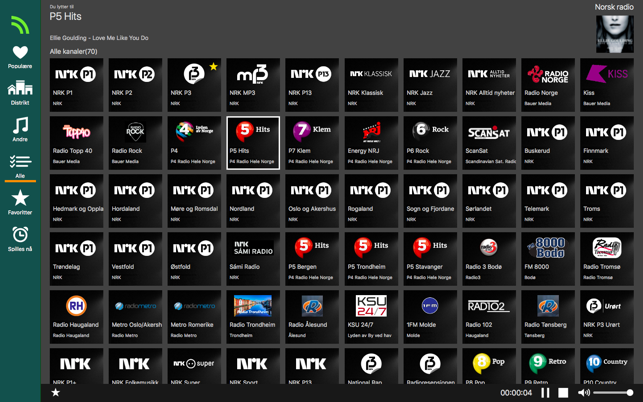This screenshot has width=643, height=402.
Task: Select the NRK MP3 channel
Action: click(x=253, y=85)
